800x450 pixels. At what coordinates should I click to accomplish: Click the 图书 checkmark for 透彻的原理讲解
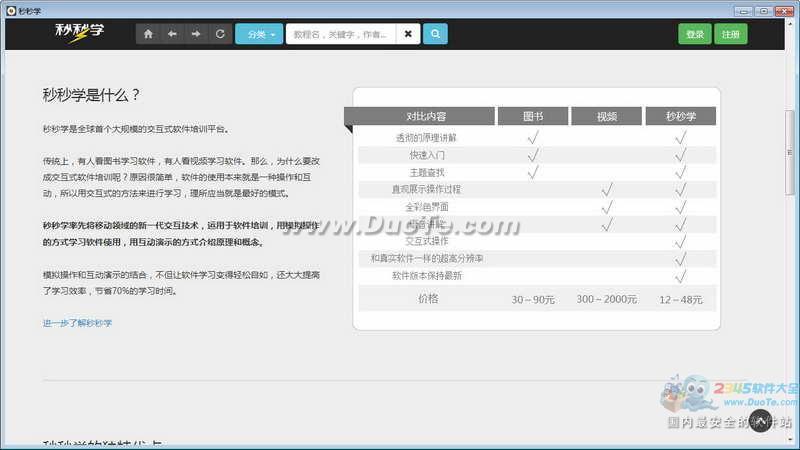coord(533,137)
